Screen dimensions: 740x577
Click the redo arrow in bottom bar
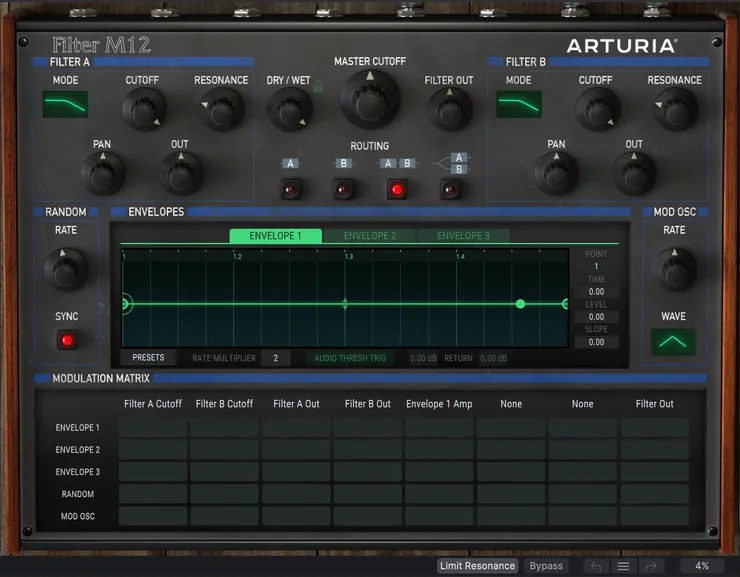point(650,566)
